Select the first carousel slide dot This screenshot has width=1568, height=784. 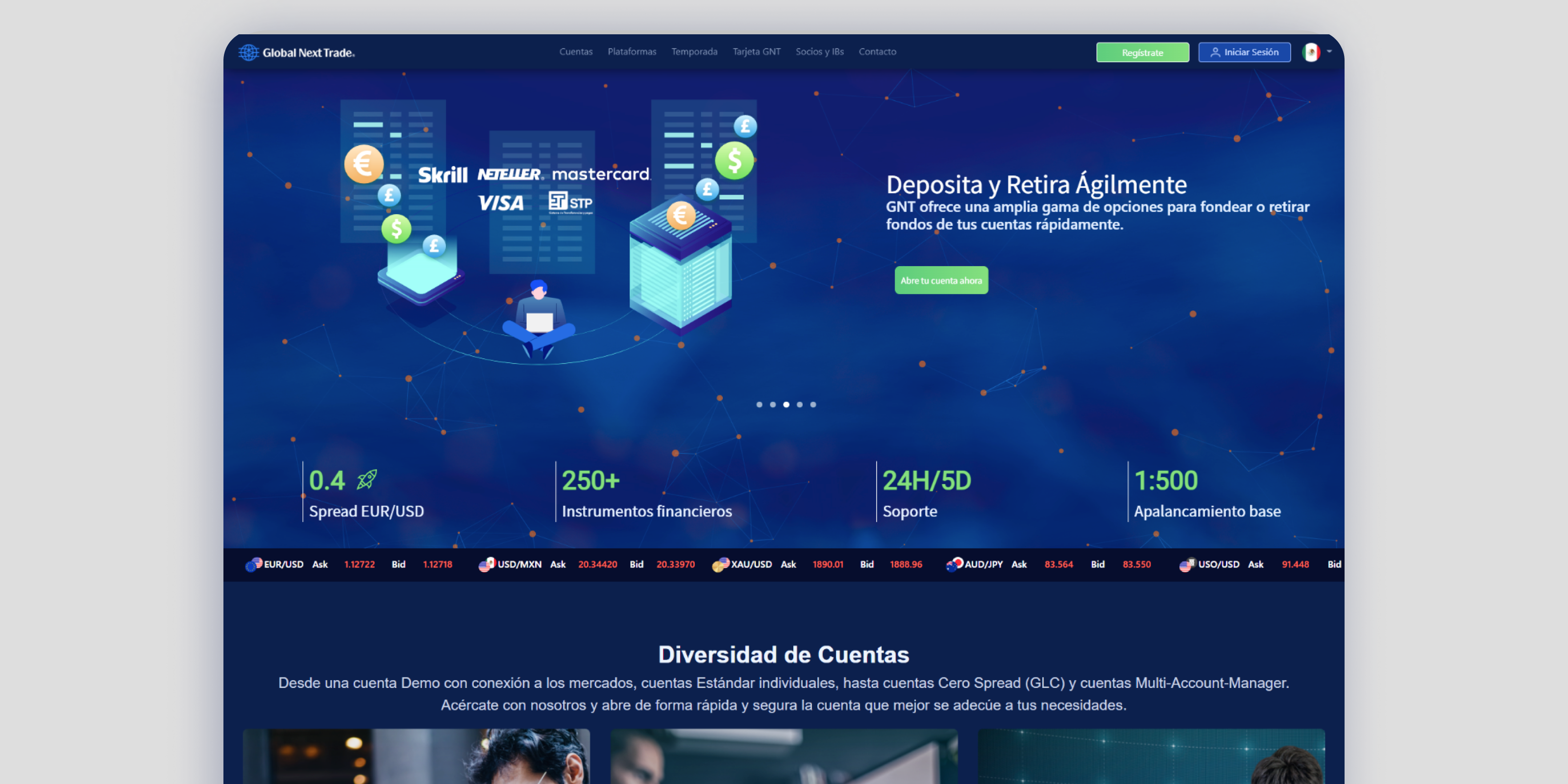coord(759,405)
